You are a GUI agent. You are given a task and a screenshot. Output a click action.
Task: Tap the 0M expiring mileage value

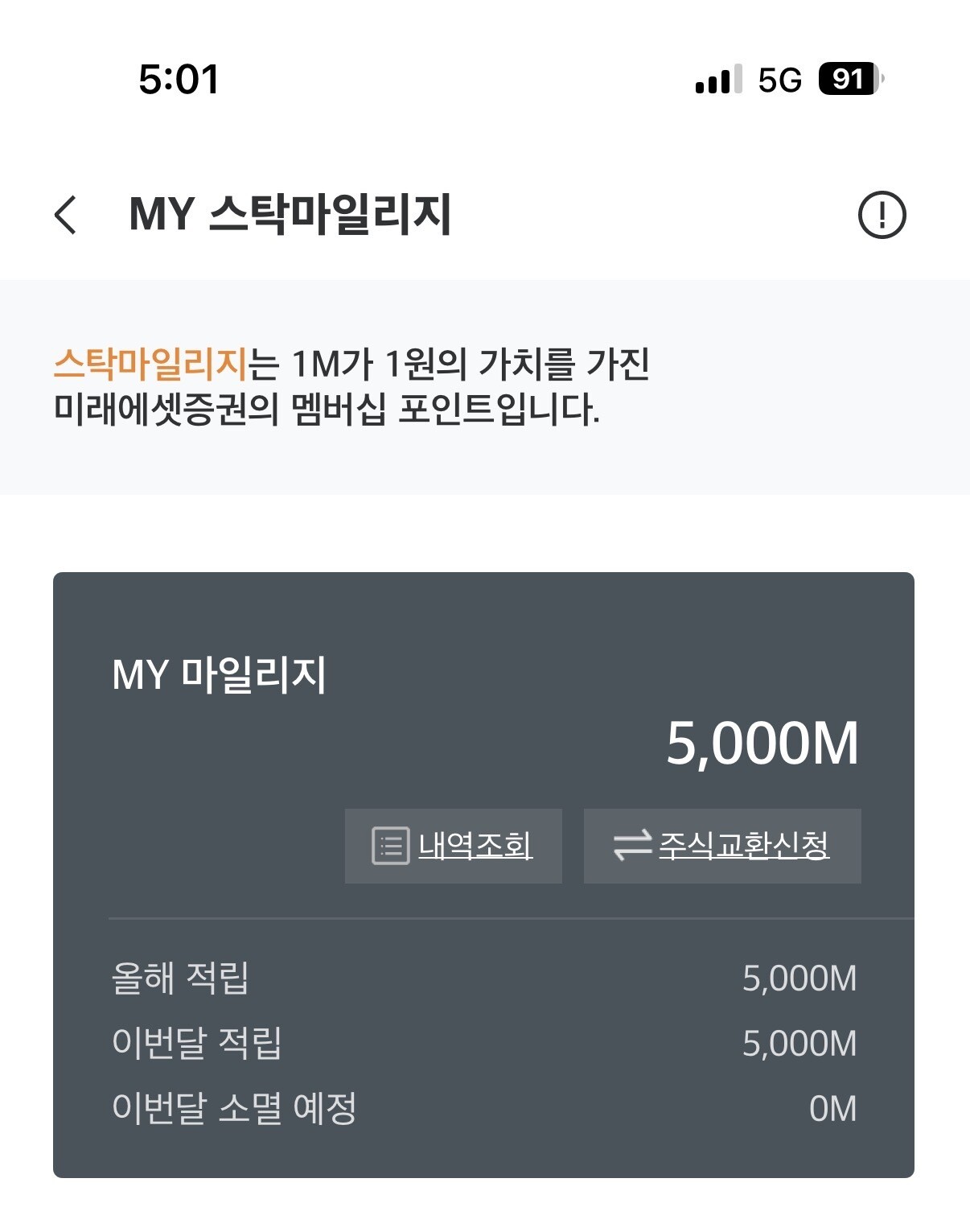pyautogui.click(x=833, y=1109)
